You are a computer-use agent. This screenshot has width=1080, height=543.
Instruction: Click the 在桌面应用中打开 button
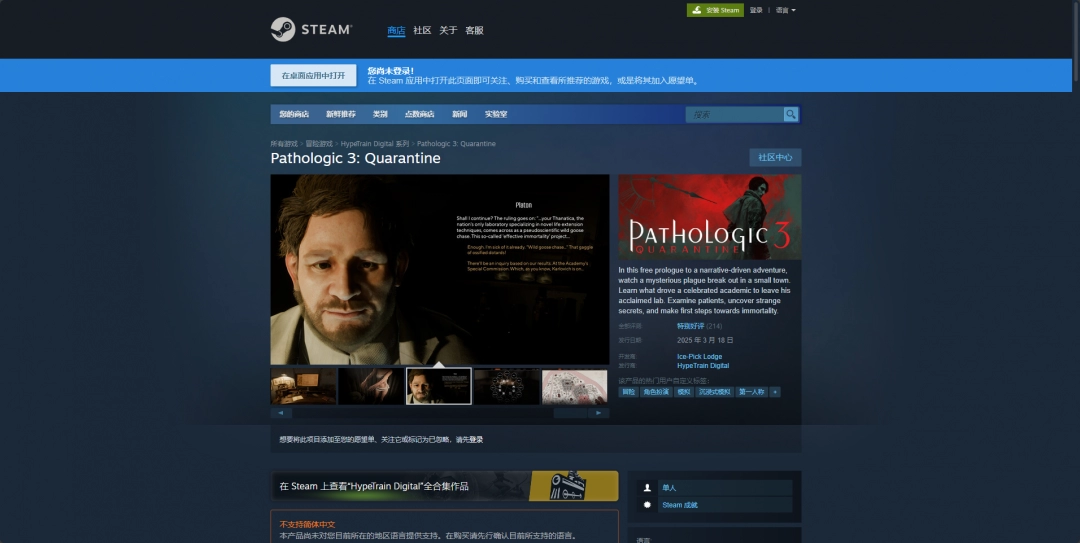[313, 75]
